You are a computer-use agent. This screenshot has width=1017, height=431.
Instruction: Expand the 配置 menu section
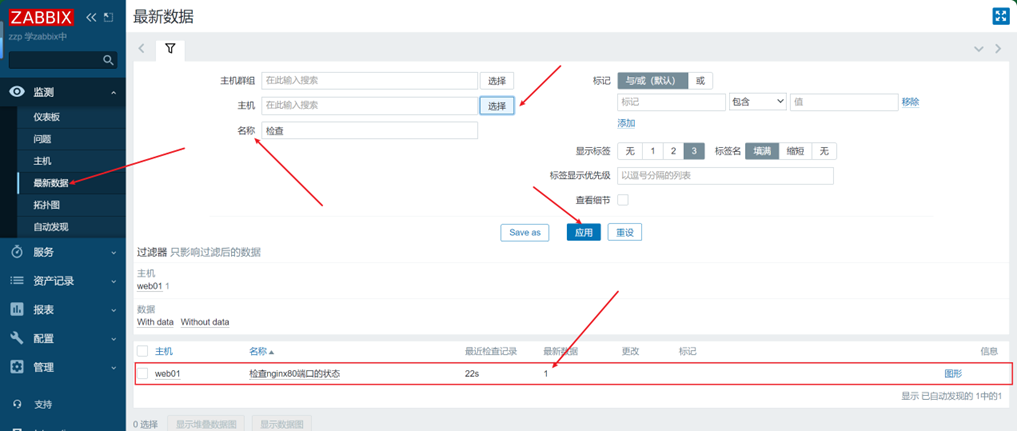(x=114, y=338)
